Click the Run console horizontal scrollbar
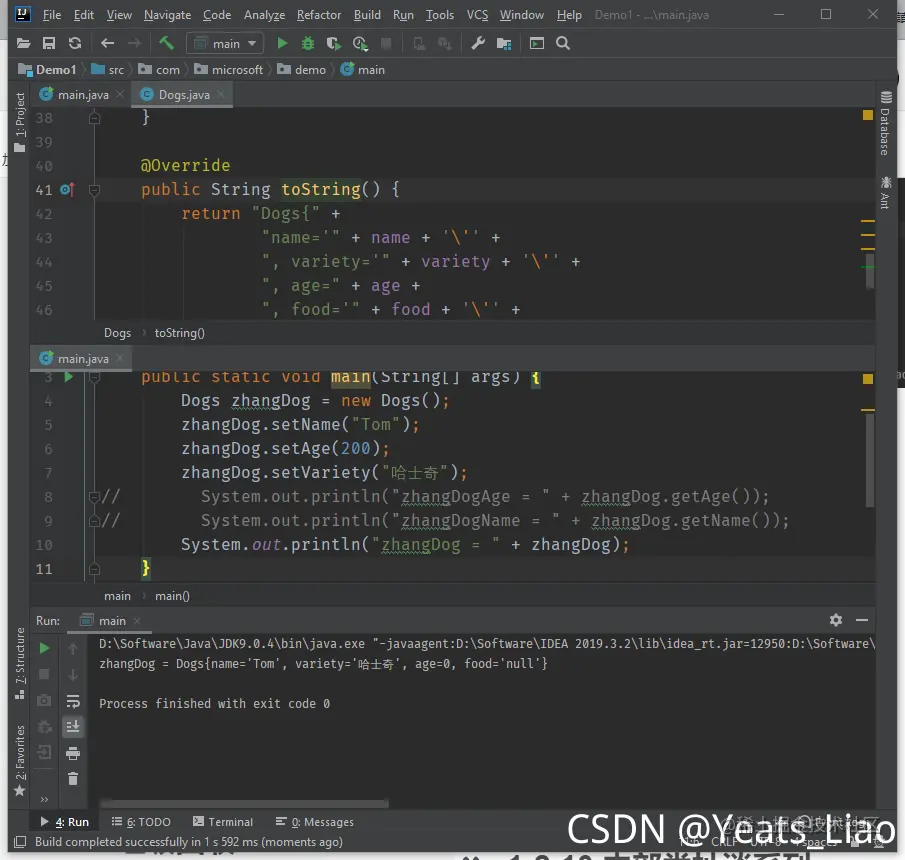The width and height of the screenshot is (905, 860). [x=244, y=803]
